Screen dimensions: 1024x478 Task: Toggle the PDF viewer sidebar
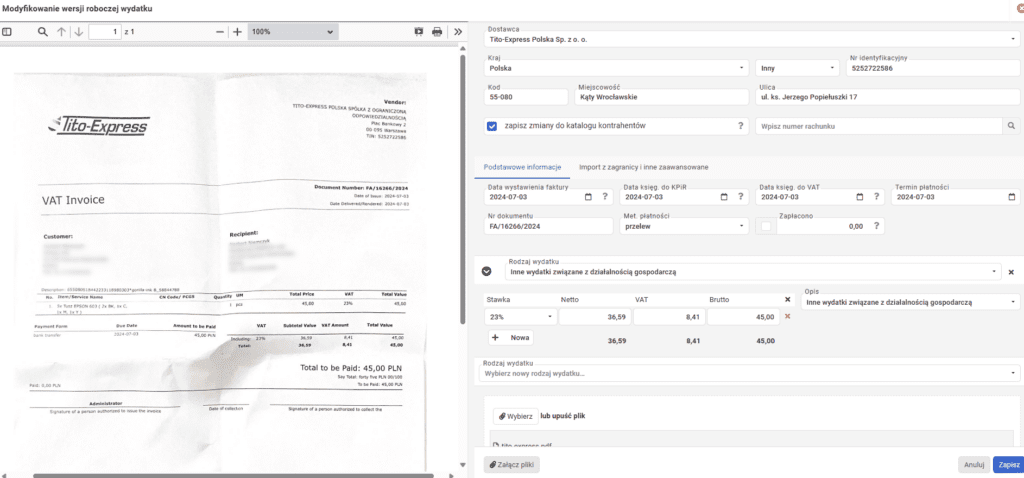[x=7, y=32]
